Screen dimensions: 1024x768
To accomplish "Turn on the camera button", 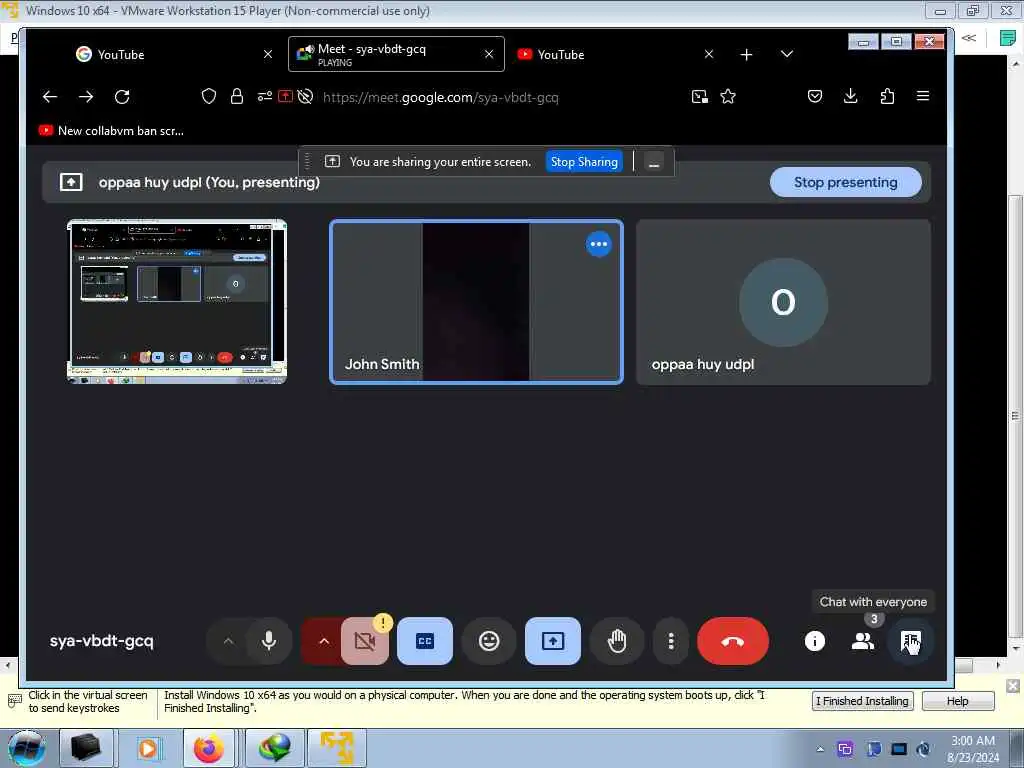I will [x=364, y=641].
